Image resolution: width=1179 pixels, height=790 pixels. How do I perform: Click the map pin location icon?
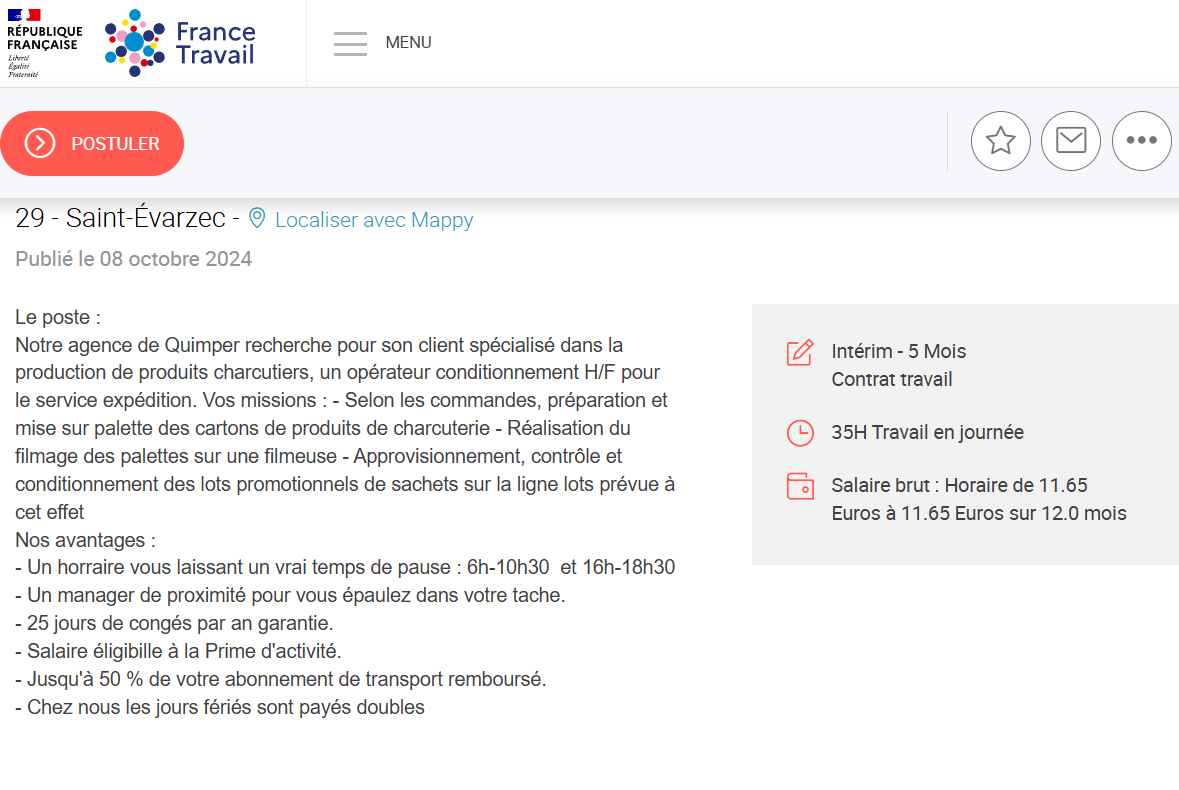click(257, 218)
